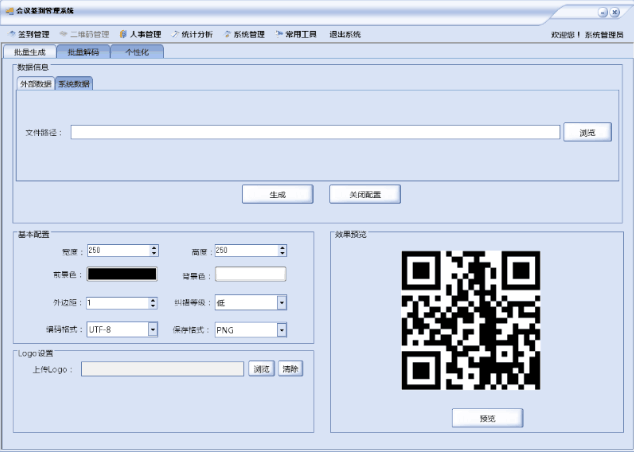Open the UTF-8 编码格式 dropdown

153,329
